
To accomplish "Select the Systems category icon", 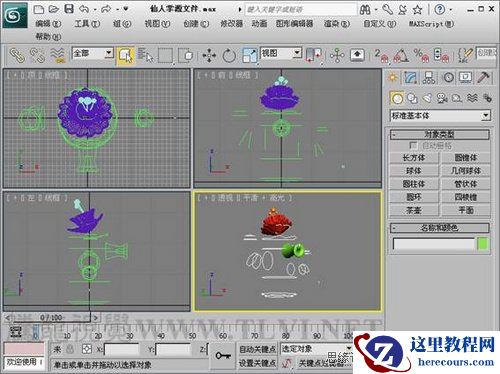I will point(487,98).
